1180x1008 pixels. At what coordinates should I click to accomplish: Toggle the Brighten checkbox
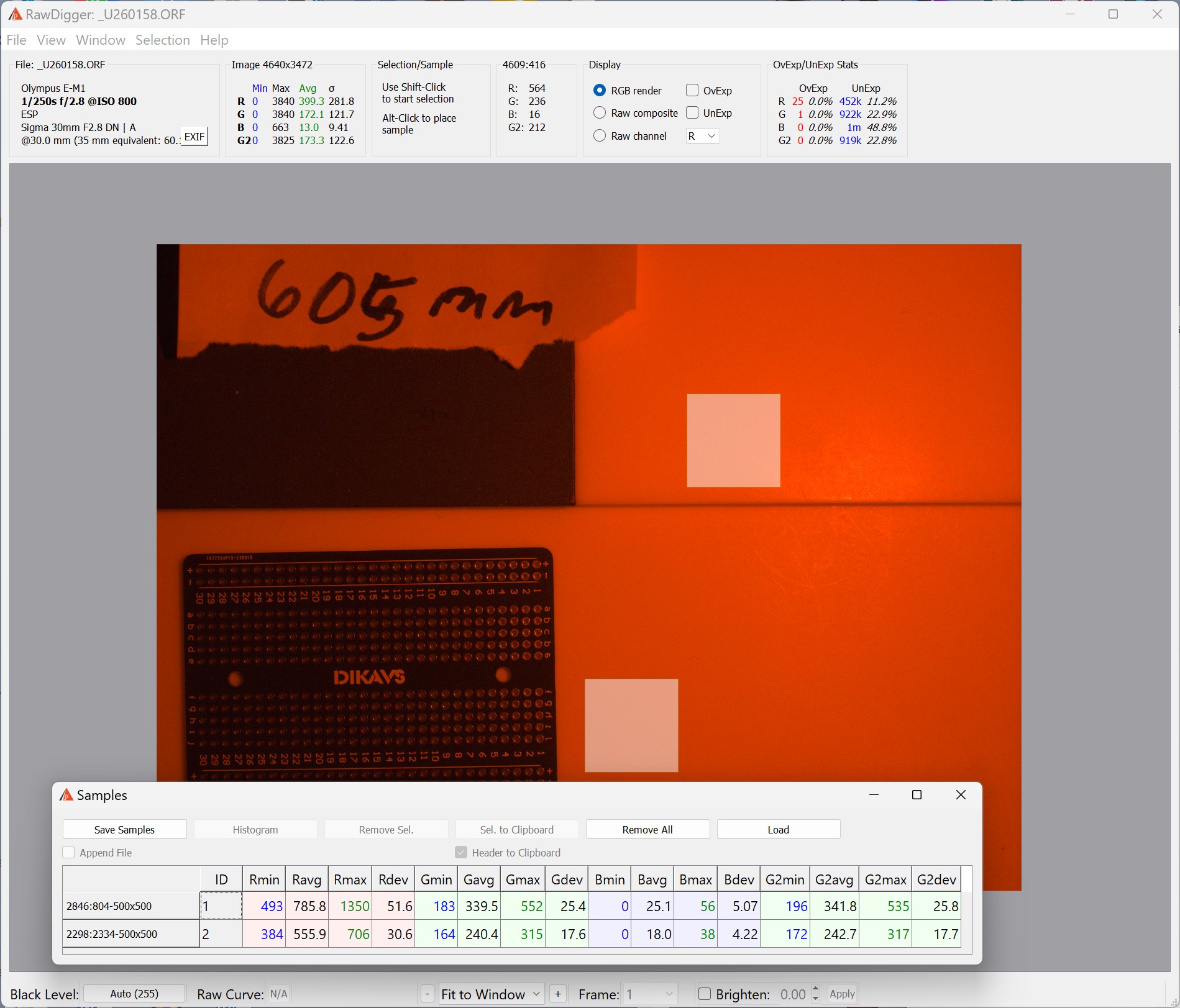pos(705,994)
